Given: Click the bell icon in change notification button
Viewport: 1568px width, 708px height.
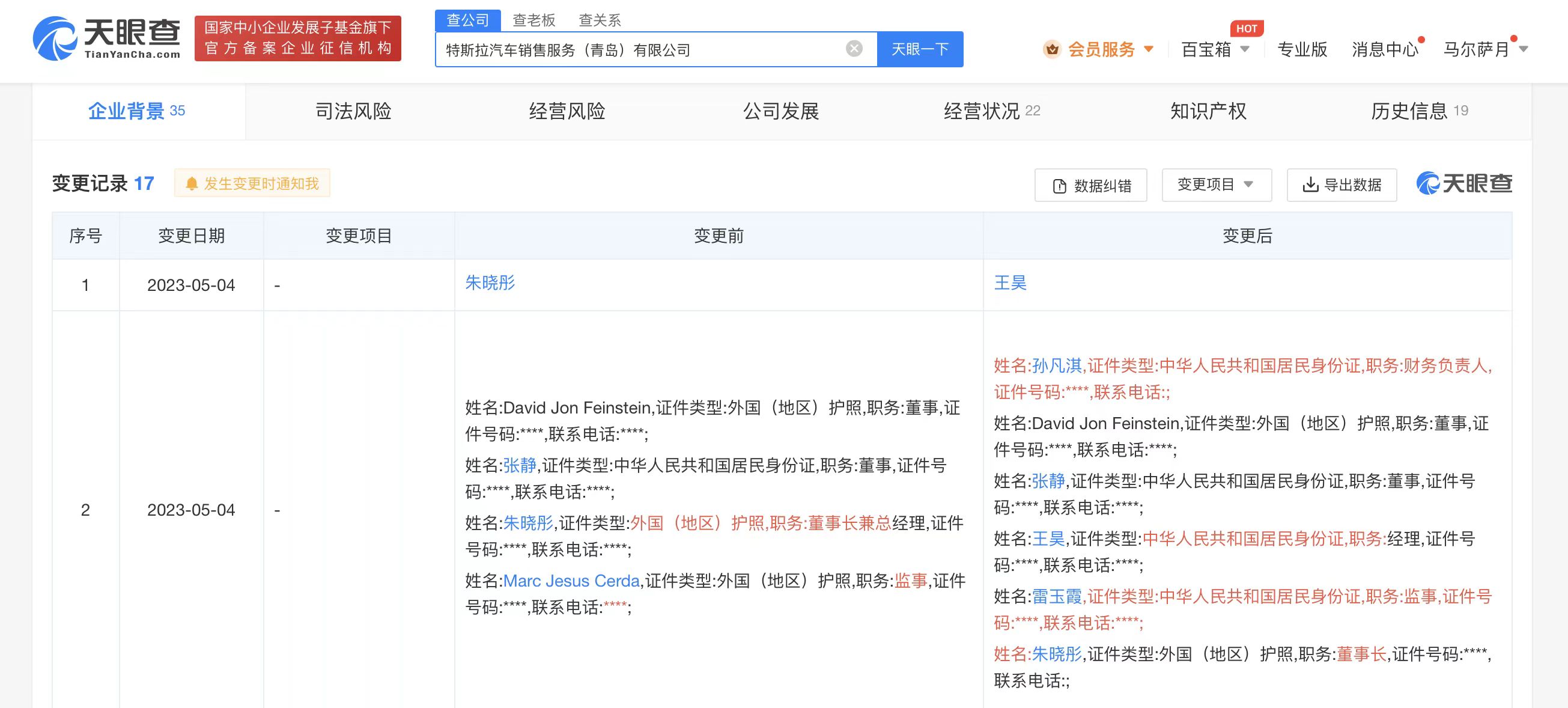Looking at the screenshot, I should point(191,183).
